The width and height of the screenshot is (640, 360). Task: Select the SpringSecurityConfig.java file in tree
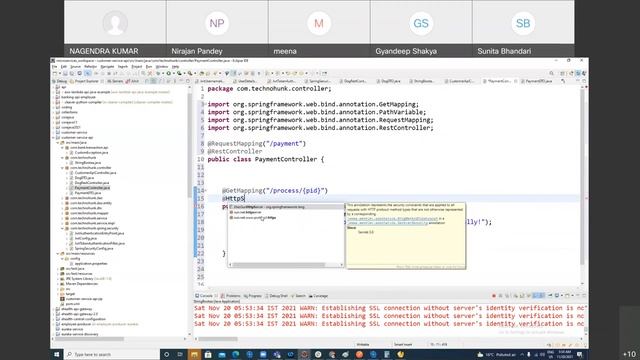94,248
